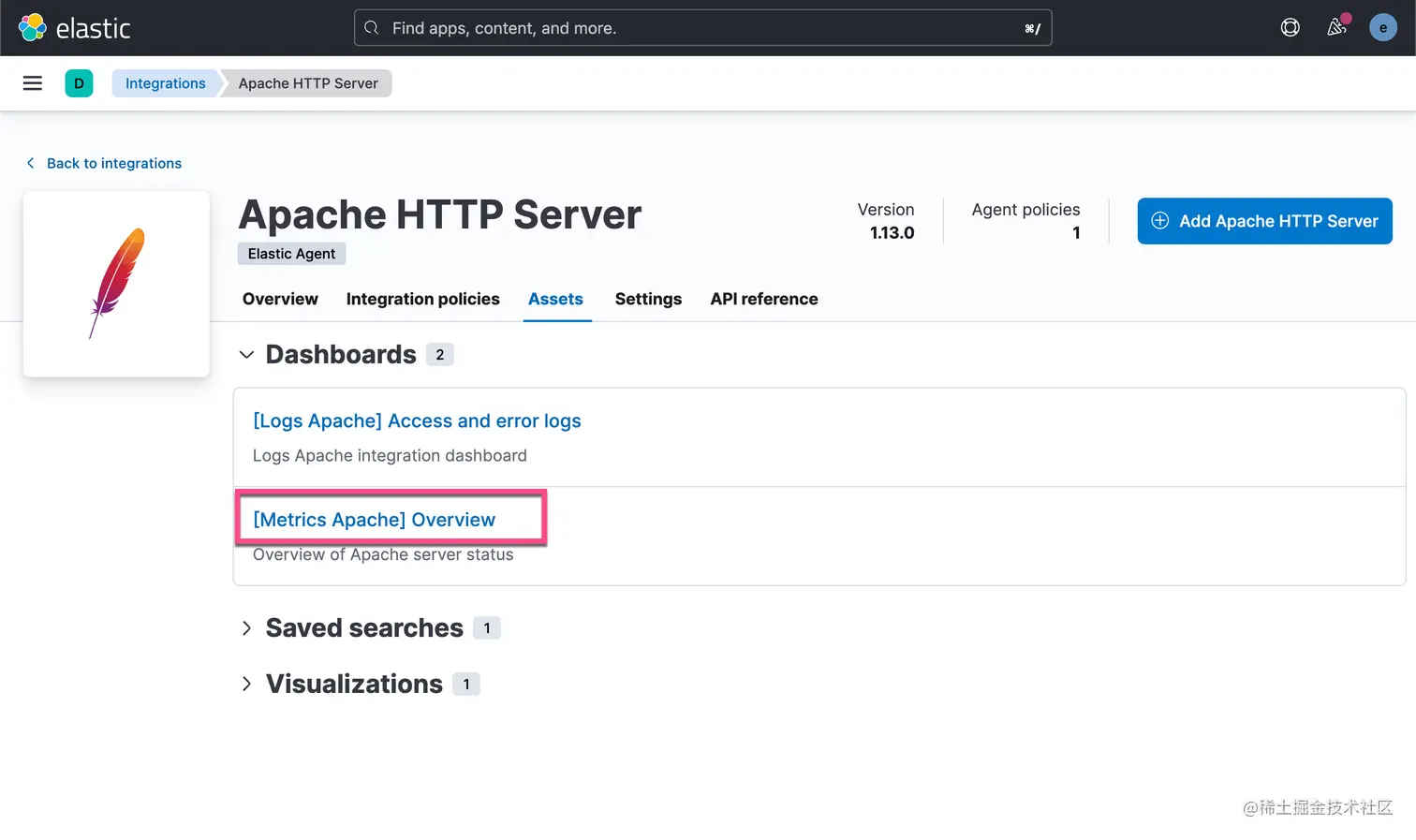Collapse the Dashboards section

pyautogui.click(x=246, y=355)
